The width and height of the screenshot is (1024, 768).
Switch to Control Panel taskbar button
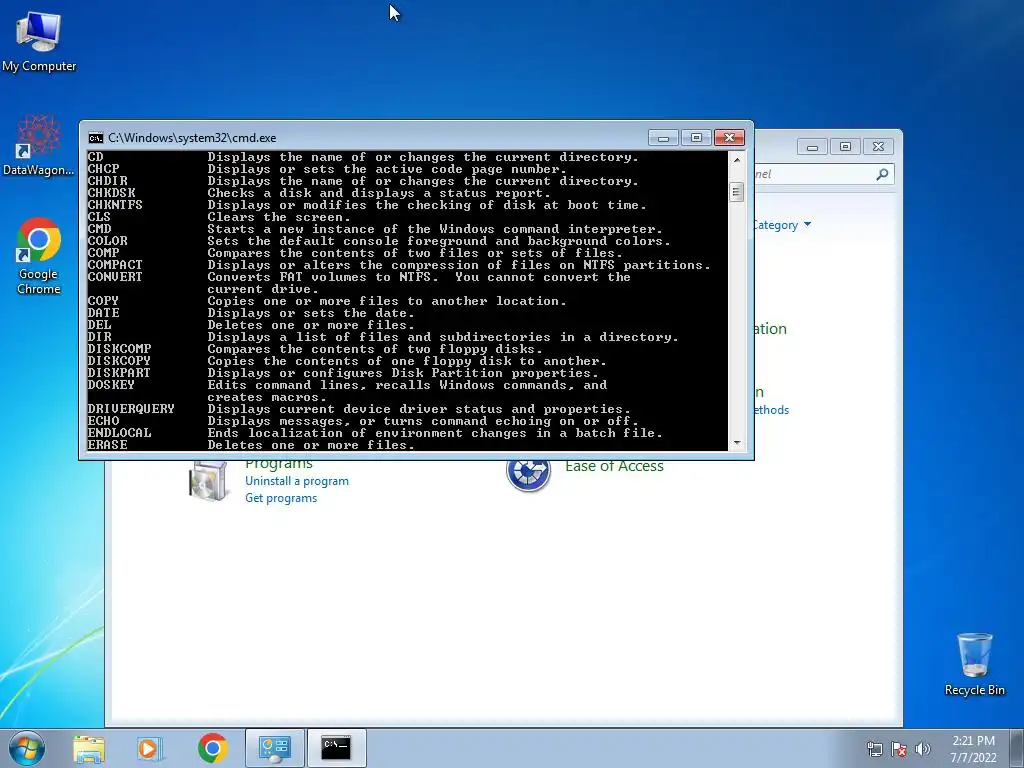pos(274,748)
